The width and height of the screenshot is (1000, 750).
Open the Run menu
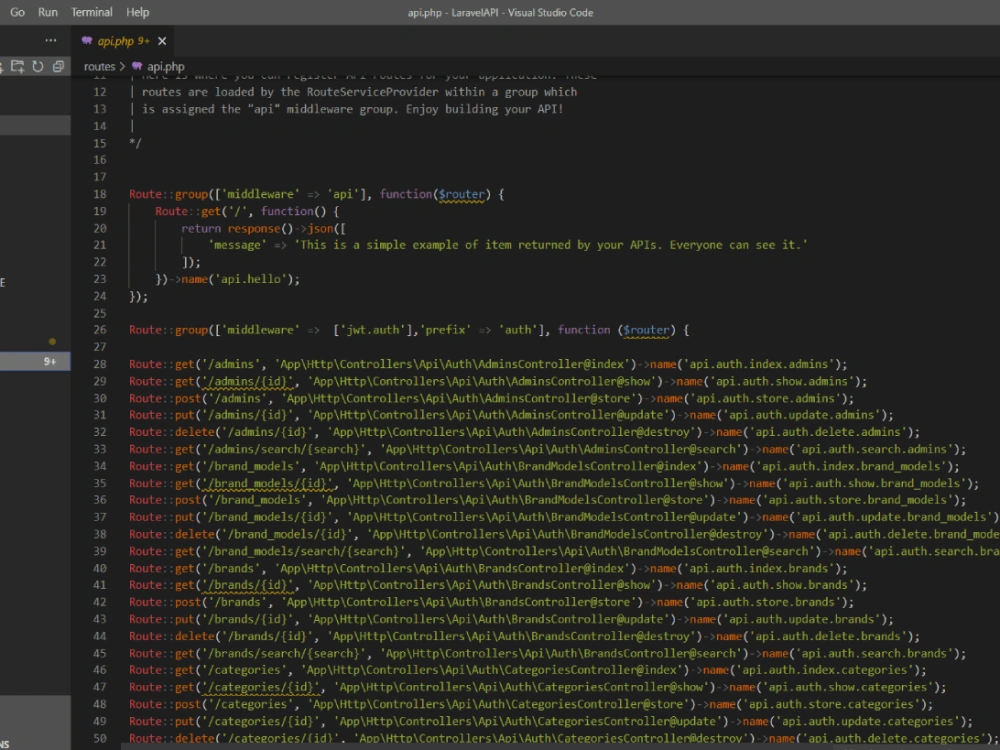[x=47, y=12]
